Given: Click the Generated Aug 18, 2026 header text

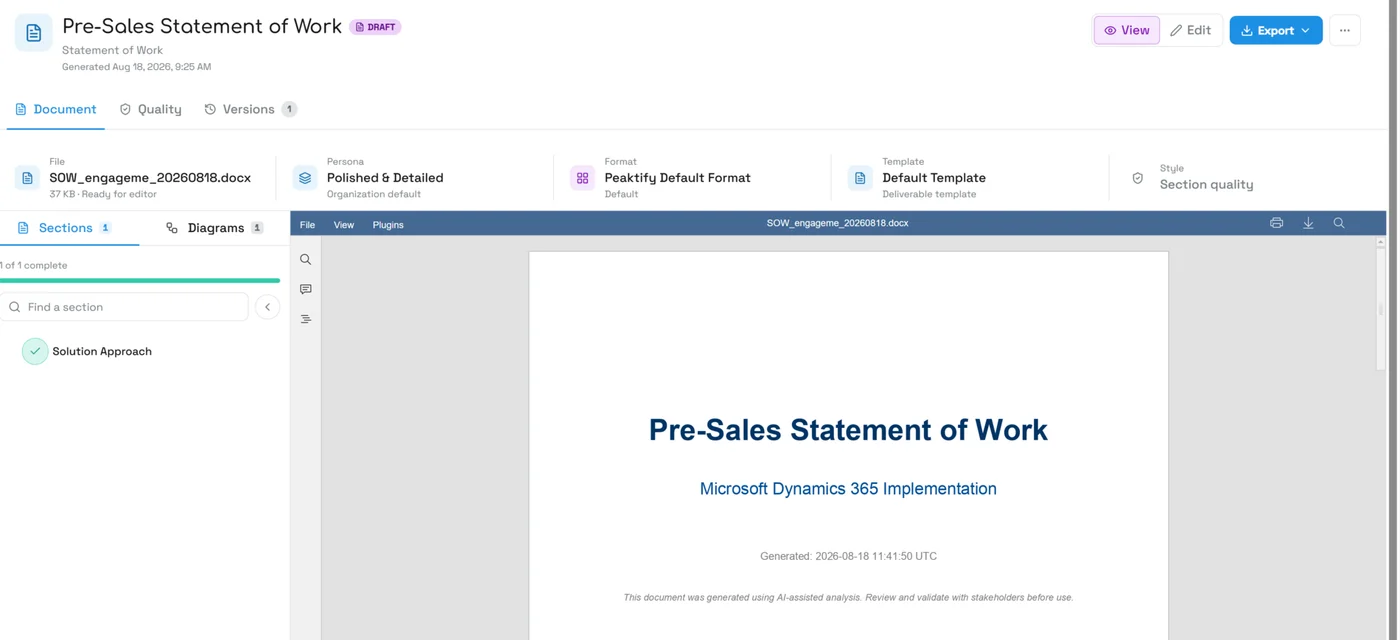Looking at the screenshot, I should pos(136,67).
